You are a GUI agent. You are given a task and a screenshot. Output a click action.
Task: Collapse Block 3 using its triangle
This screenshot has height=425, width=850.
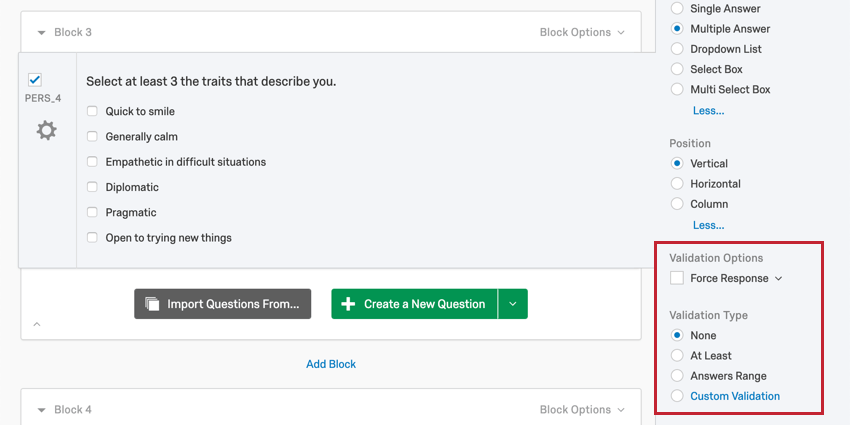[x=41, y=33]
